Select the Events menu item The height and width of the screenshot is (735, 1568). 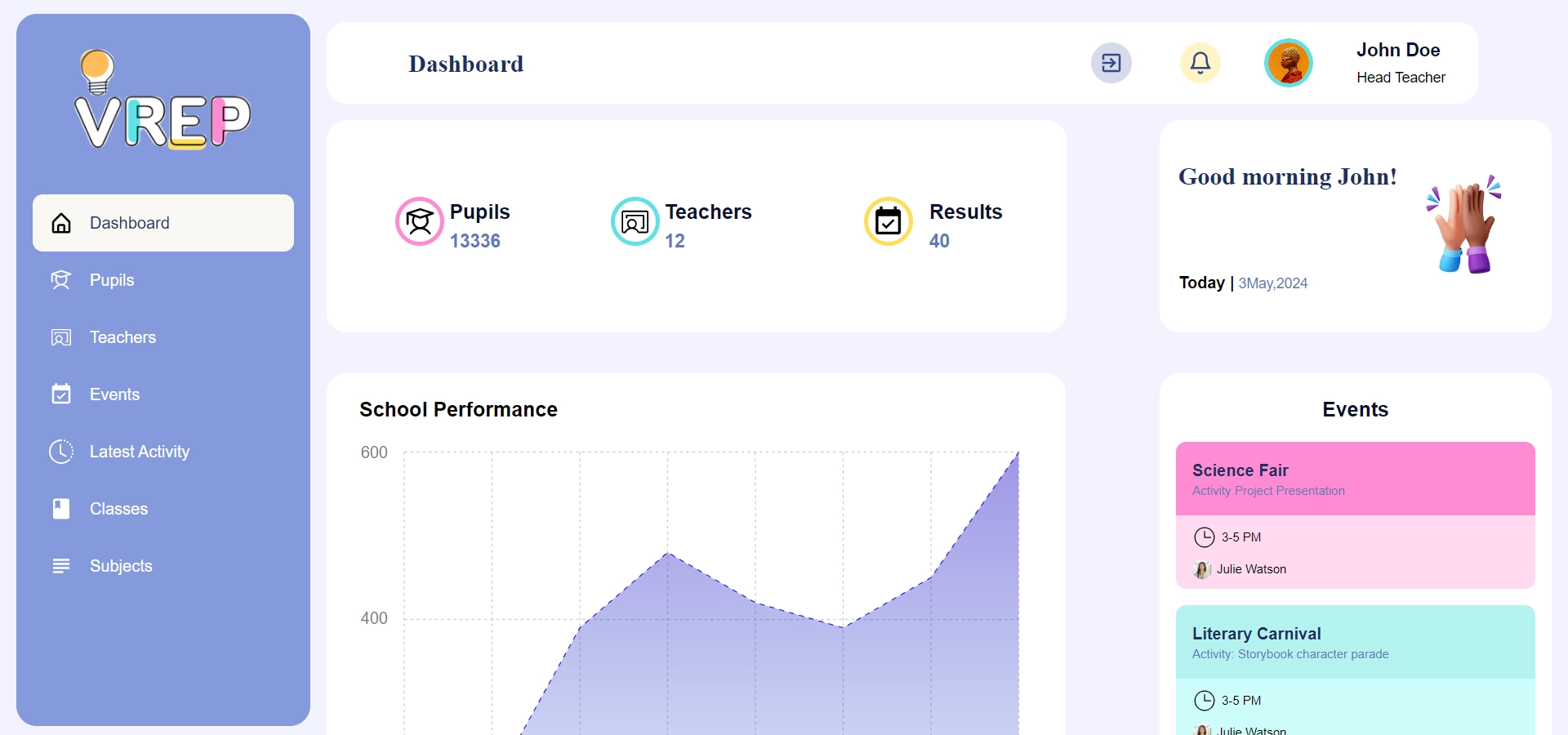(163, 394)
